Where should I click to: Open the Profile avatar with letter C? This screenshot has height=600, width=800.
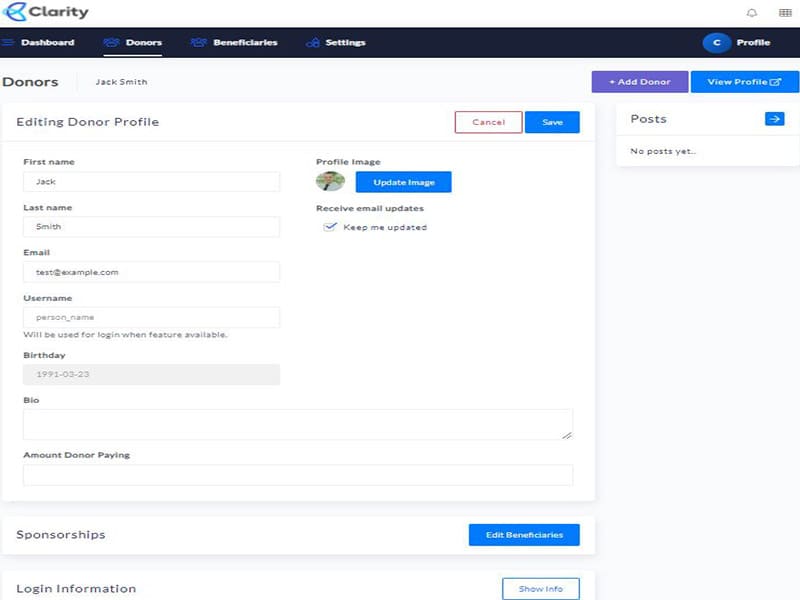click(x=716, y=43)
